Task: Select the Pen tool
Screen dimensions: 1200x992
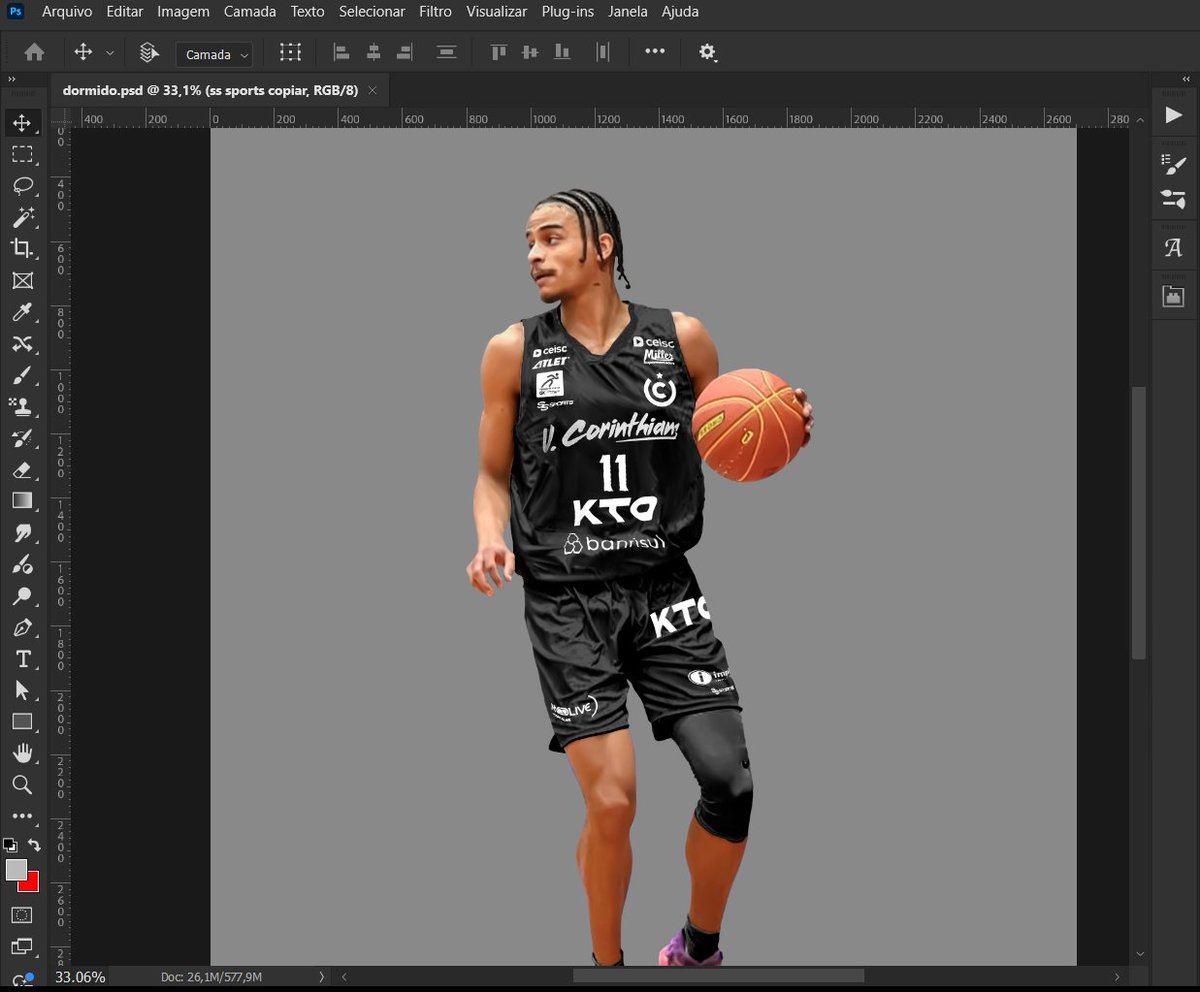Action: (22, 628)
